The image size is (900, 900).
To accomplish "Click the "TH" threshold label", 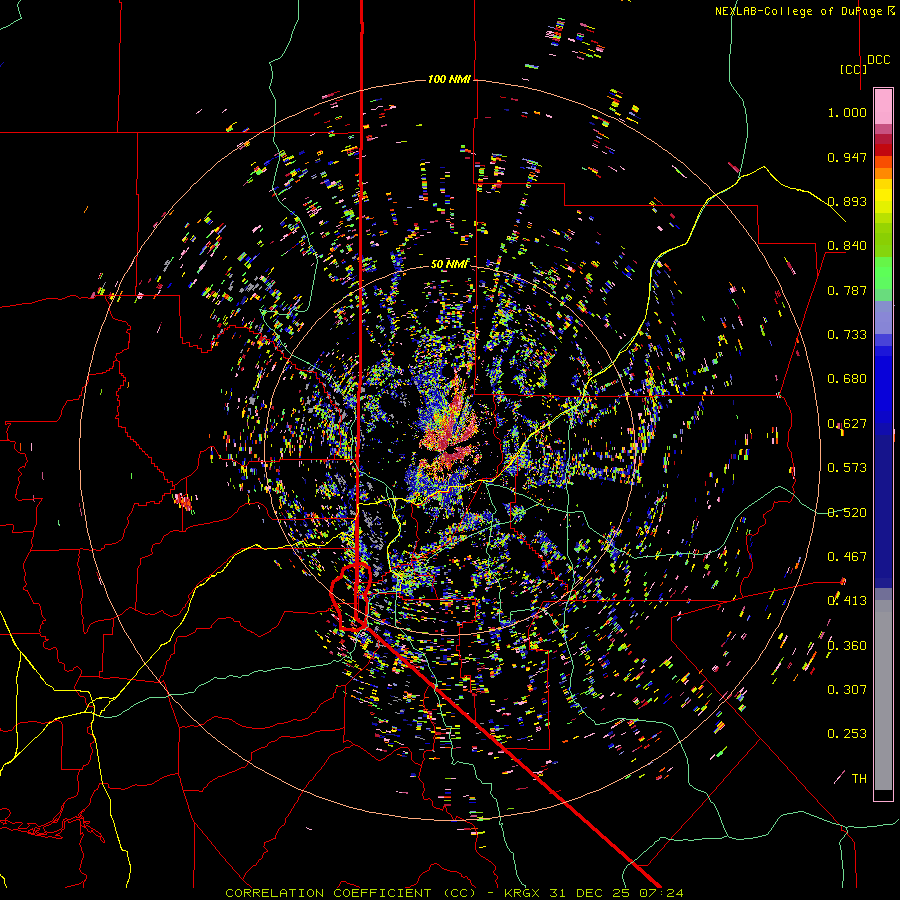I will [859, 779].
